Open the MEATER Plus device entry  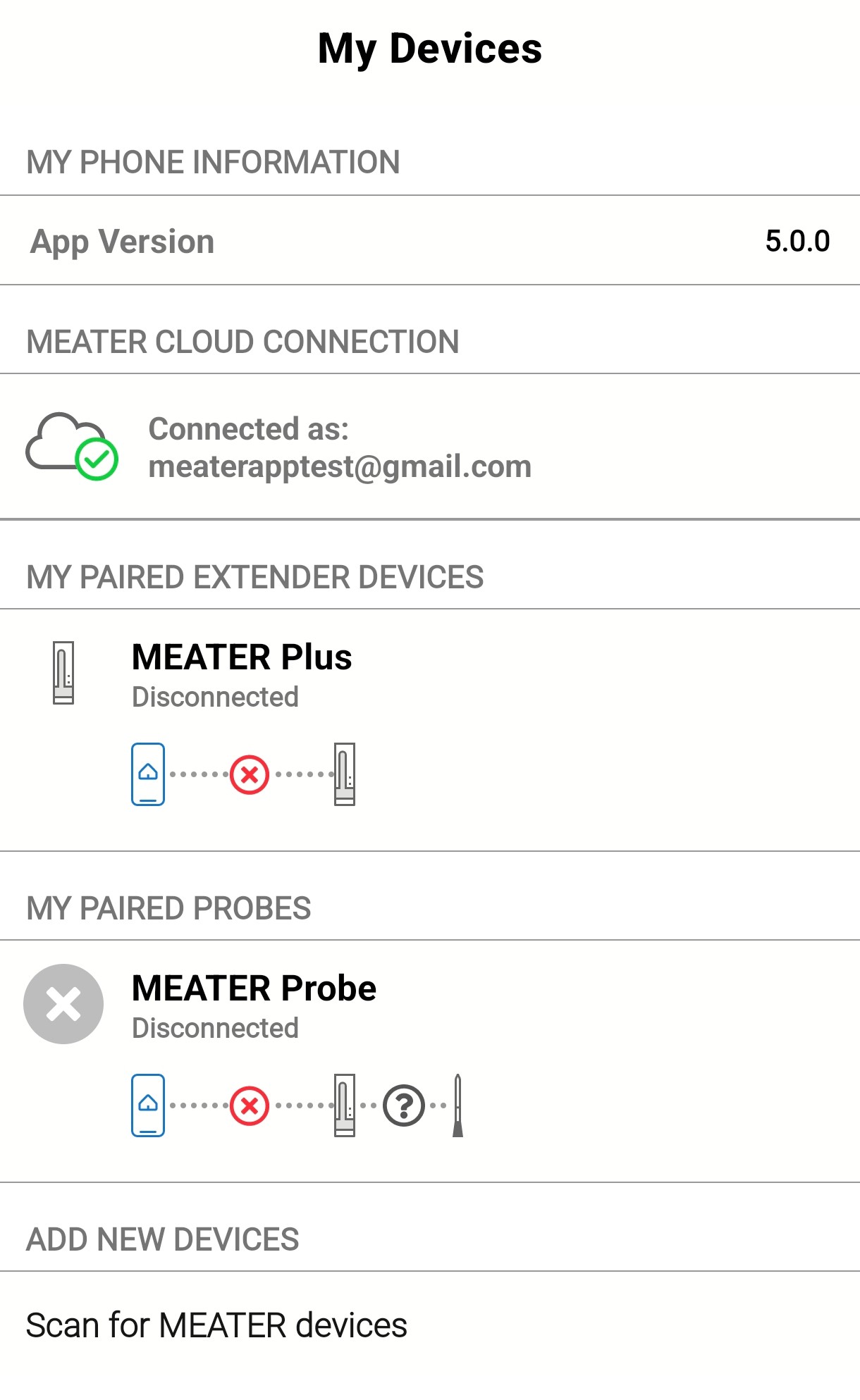pyautogui.click(x=430, y=730)
